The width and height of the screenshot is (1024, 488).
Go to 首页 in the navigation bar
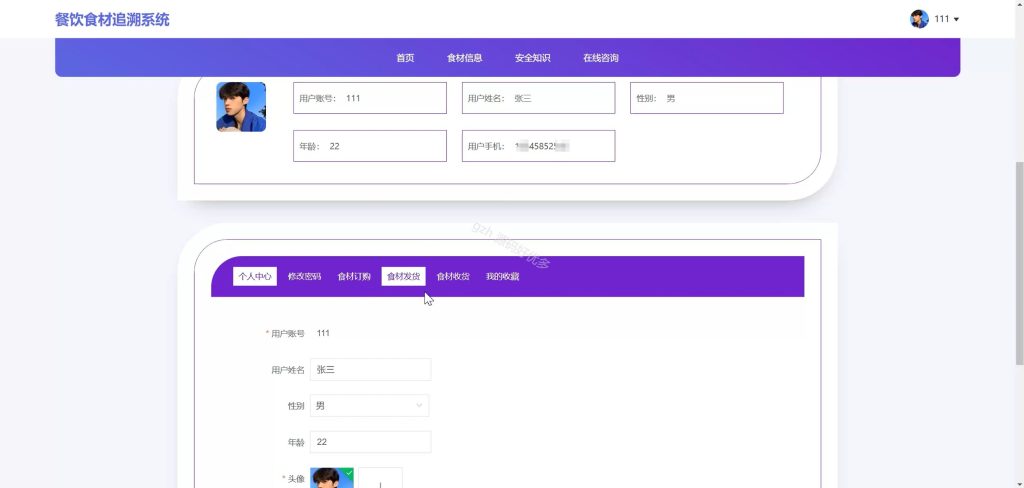click(405, 57)
